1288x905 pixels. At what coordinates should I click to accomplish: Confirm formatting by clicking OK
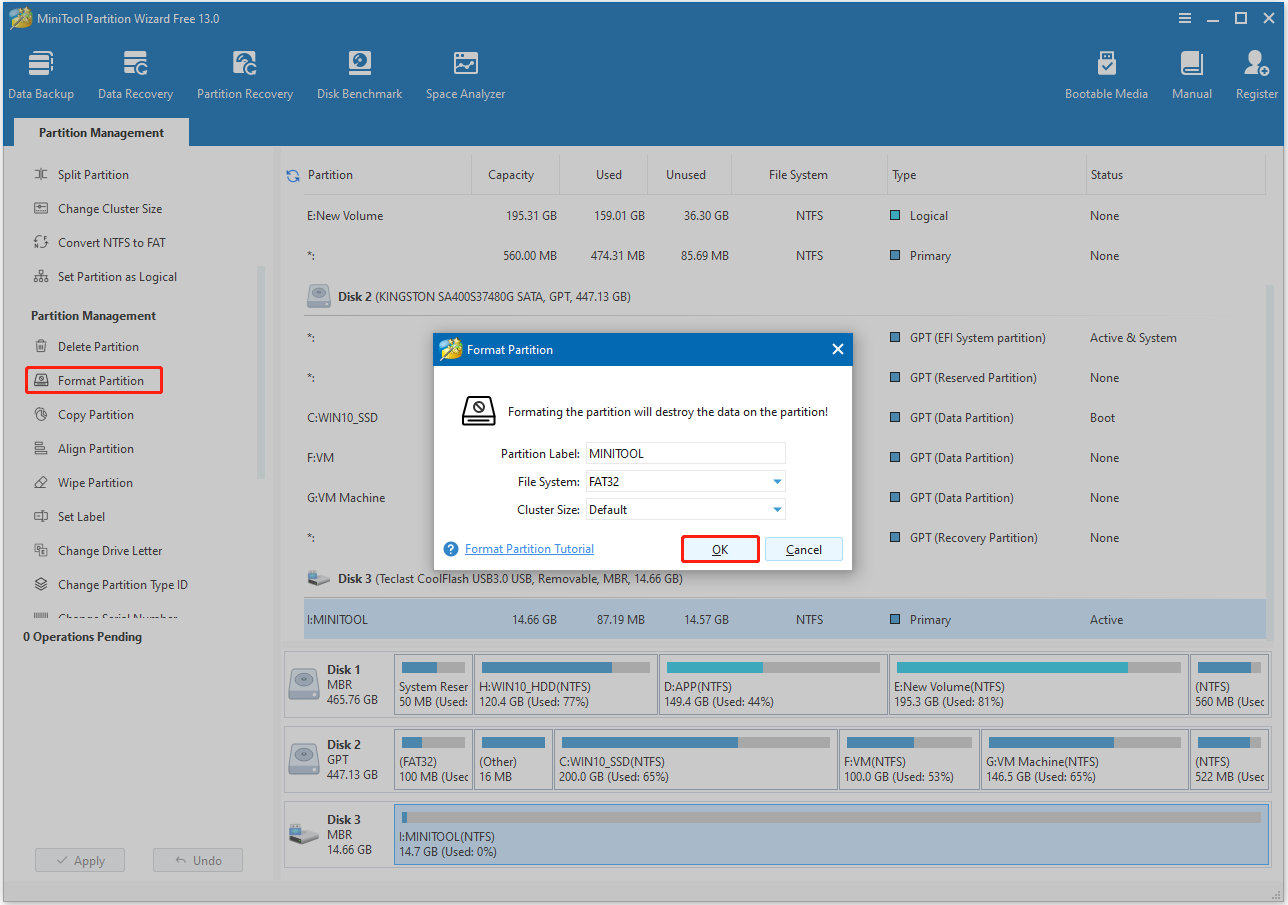point(720,548)
